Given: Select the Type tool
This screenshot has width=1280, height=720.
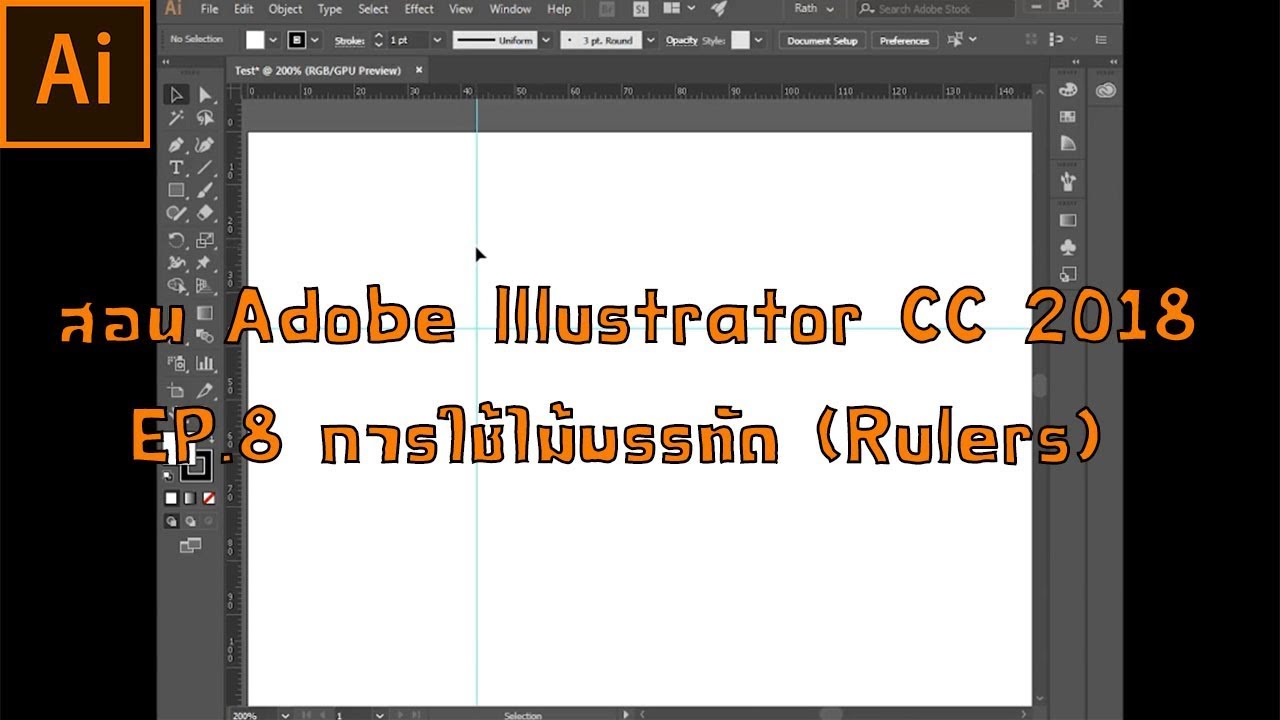Looking at the screenshot, I should 177,167.
